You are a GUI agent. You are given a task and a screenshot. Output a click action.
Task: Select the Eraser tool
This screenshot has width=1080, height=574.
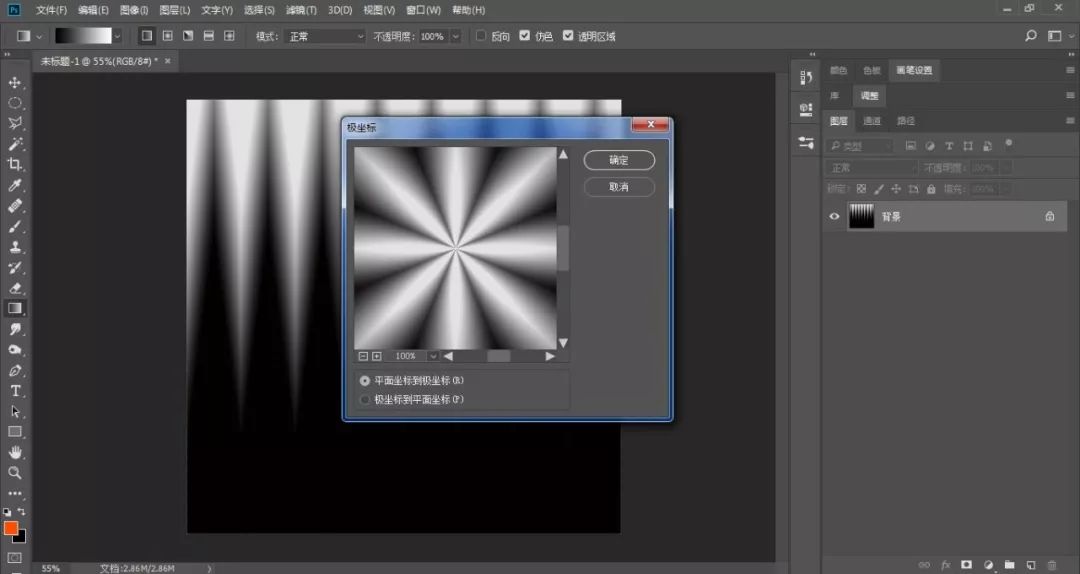(15, 288)
